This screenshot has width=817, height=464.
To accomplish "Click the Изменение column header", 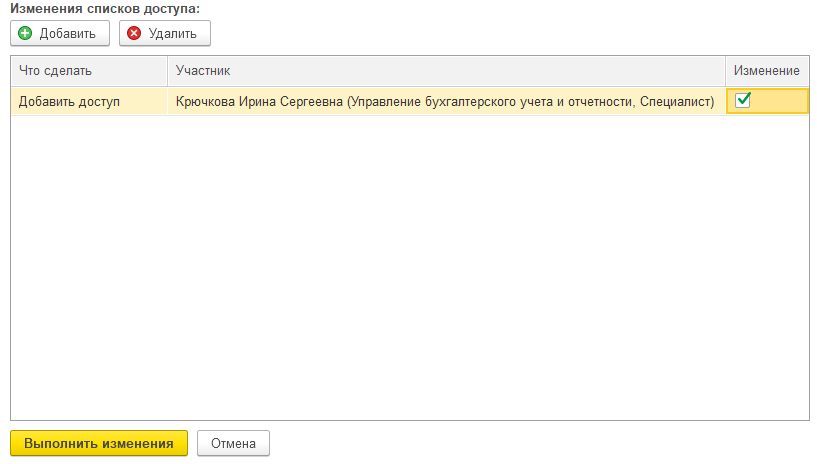I will (x=766, y=71).
